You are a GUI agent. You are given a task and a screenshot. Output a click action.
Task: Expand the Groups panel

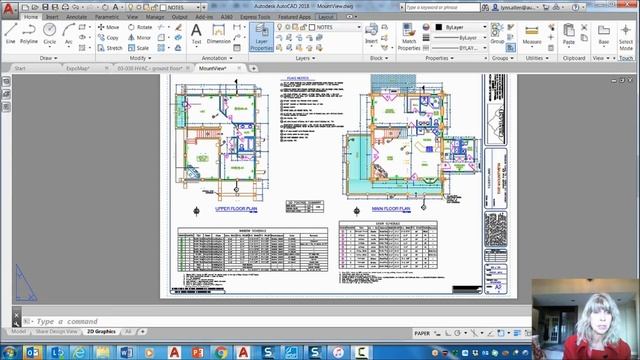pos(502,58)
